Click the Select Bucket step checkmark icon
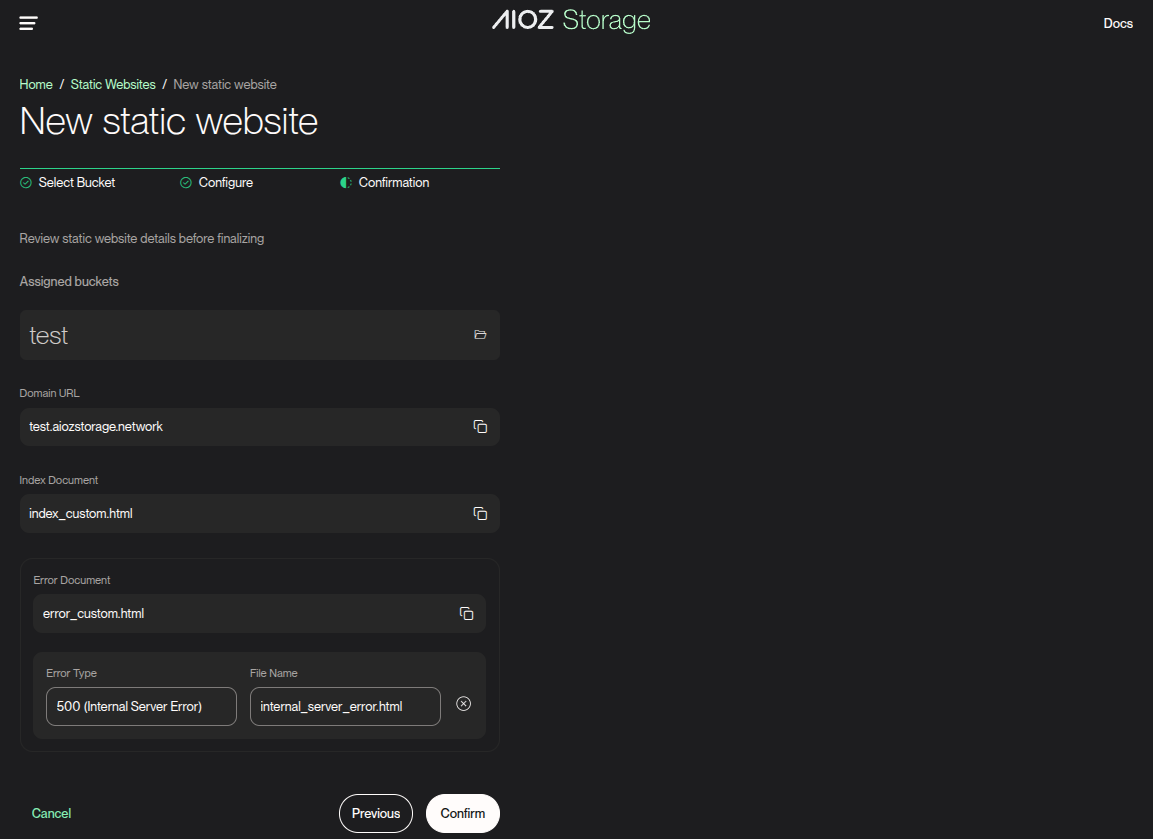 26,183
